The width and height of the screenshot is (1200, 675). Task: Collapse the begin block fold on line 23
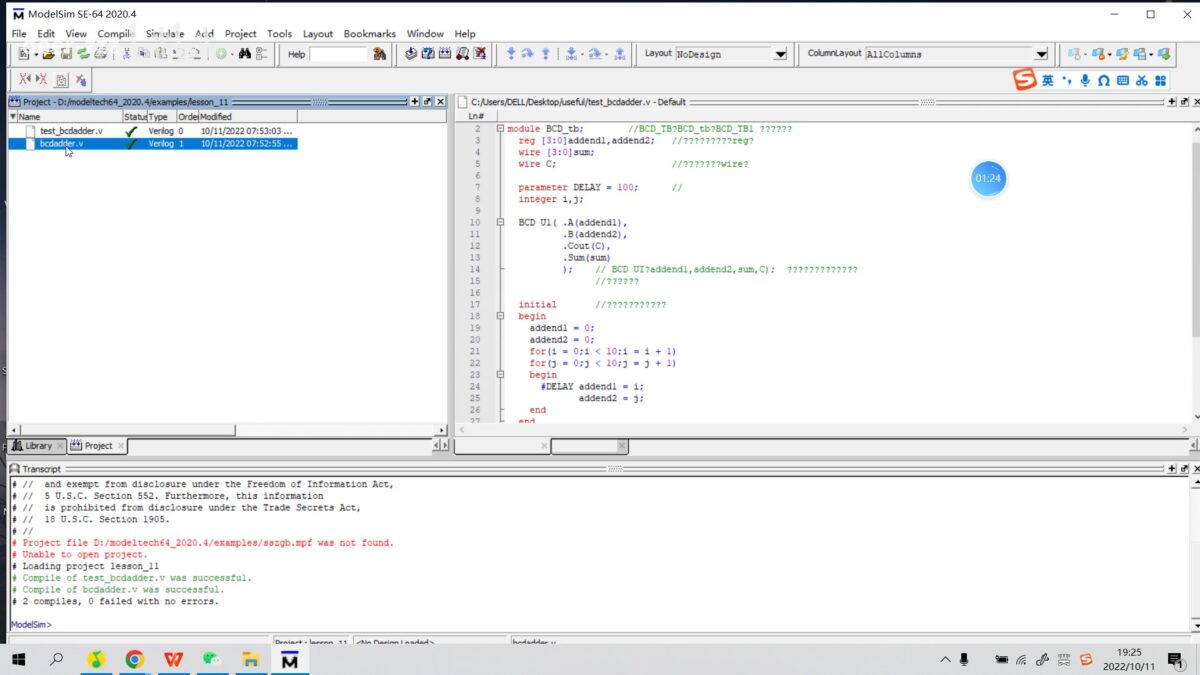click(x=500, y=375)
